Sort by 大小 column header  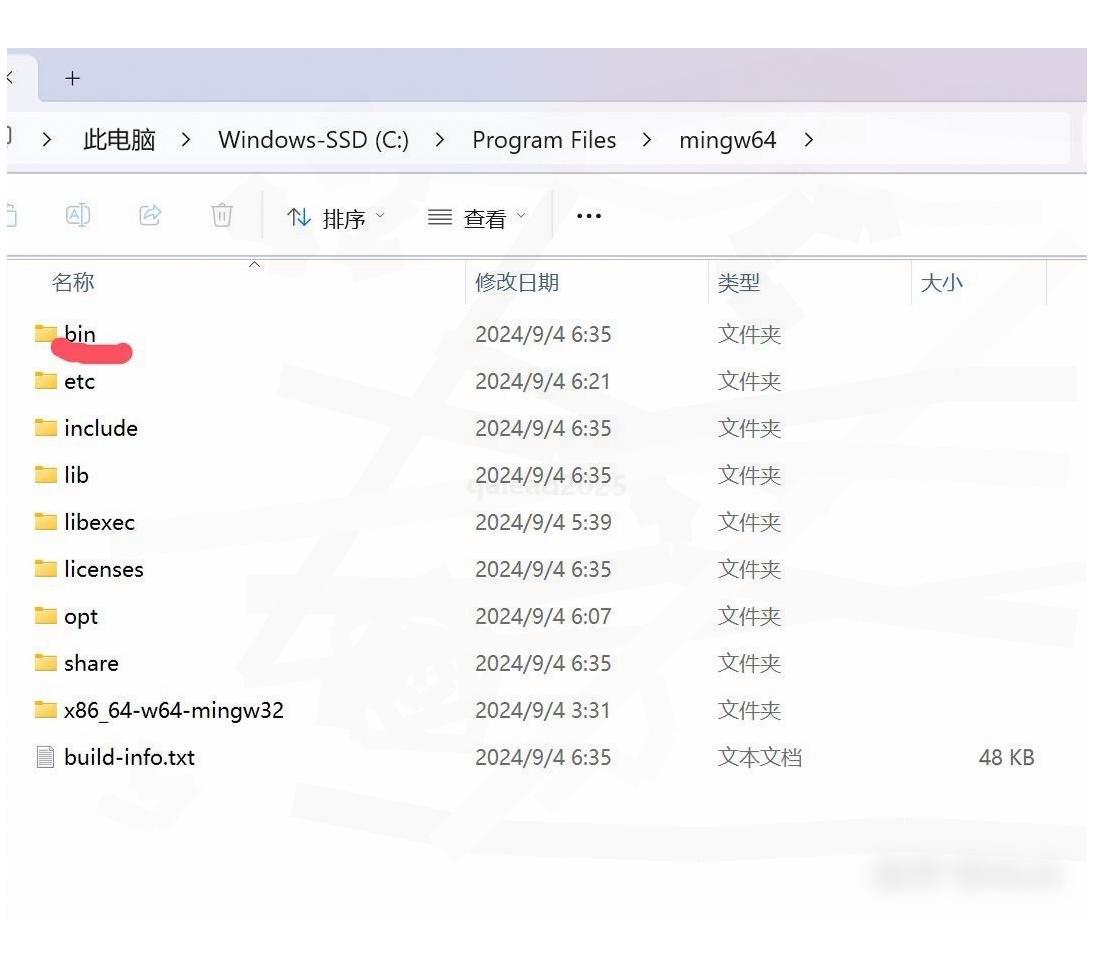coord(941,283)
